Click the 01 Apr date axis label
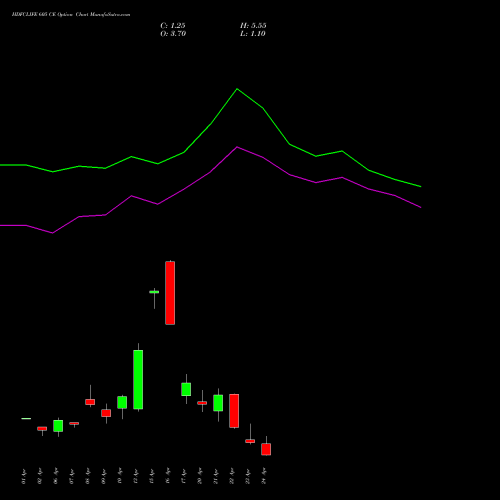Screen dimensions: 500x500 (24, 476)
